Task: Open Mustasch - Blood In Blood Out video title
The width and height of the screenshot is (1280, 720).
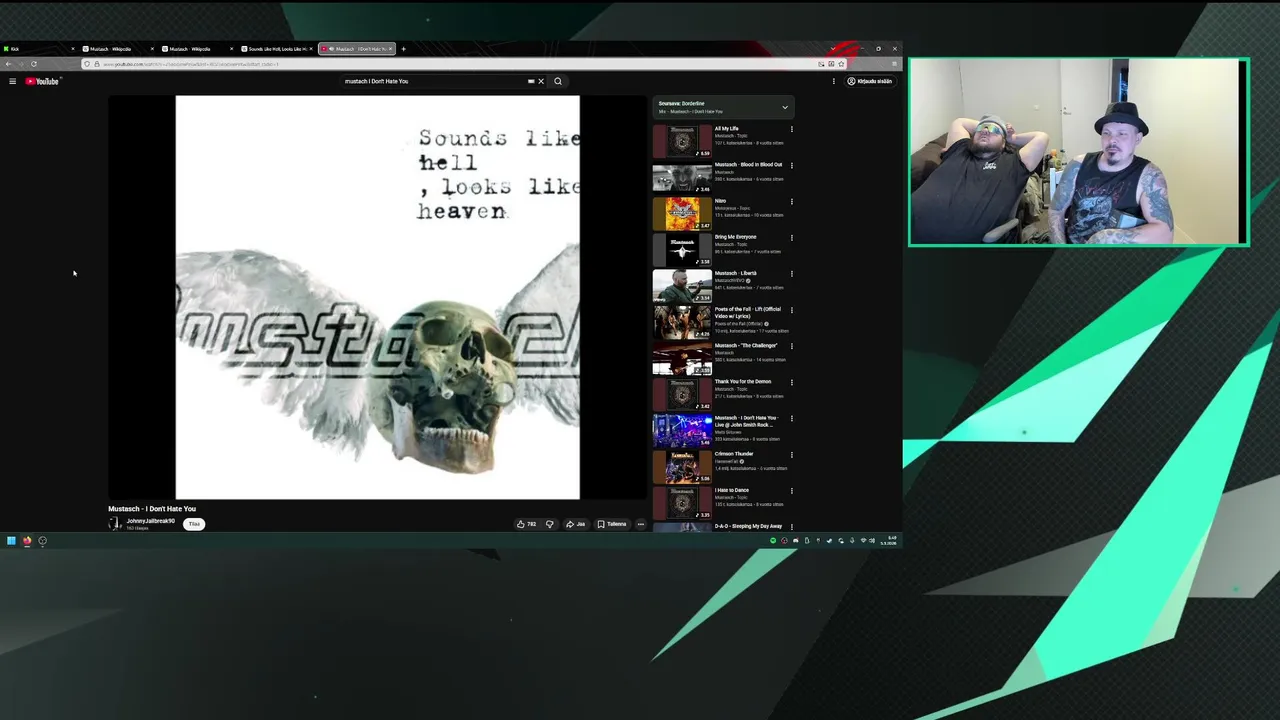Action: 748,165
